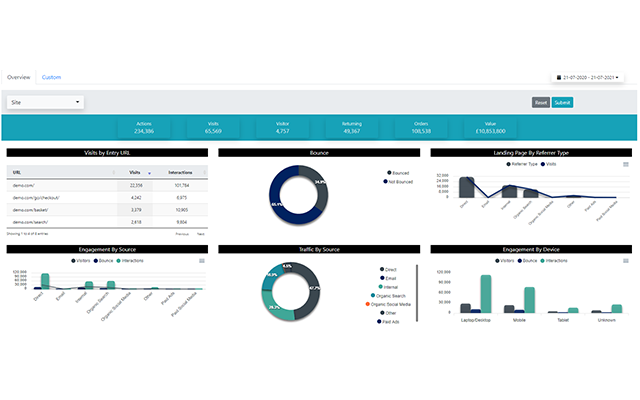Click Laptop/Desktop Interactions bar in device chart
This screenshot has width=640, height=400.
[485, 294]
